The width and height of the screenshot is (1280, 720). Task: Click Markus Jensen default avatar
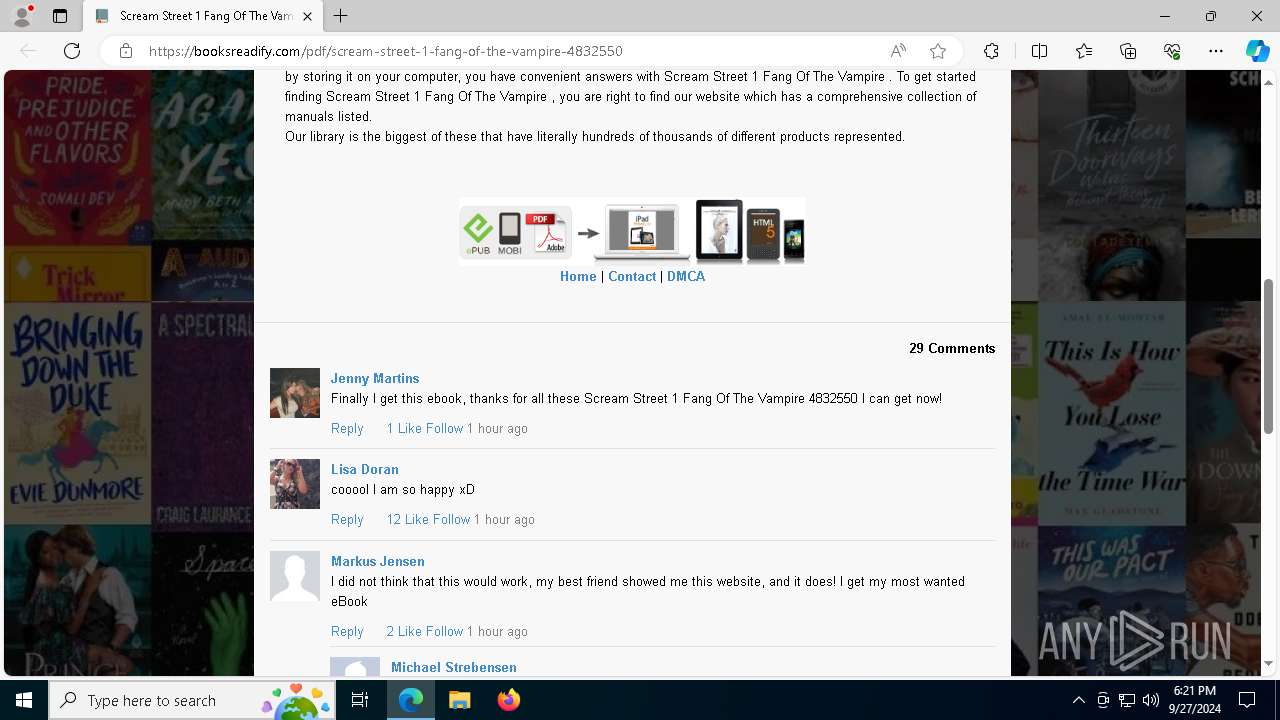pyautogui.click(x=295, y=576)
